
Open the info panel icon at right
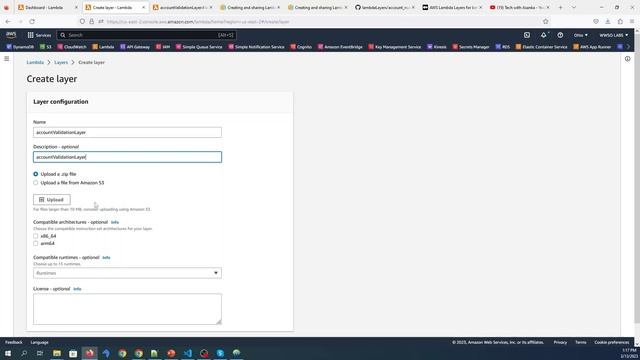[627, 59]
